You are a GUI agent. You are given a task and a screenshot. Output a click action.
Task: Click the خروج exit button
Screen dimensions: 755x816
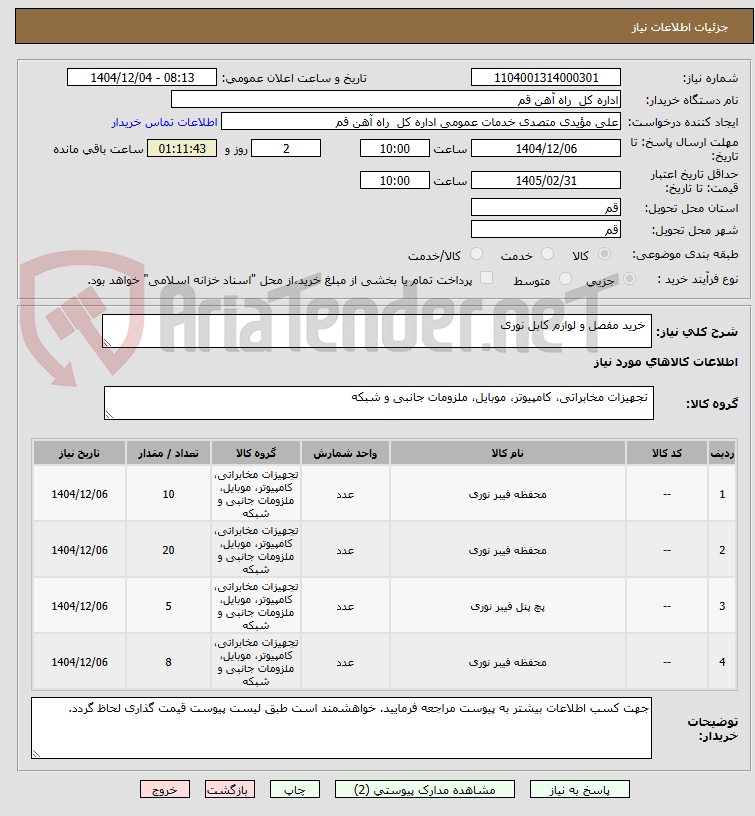coord(164,789)
